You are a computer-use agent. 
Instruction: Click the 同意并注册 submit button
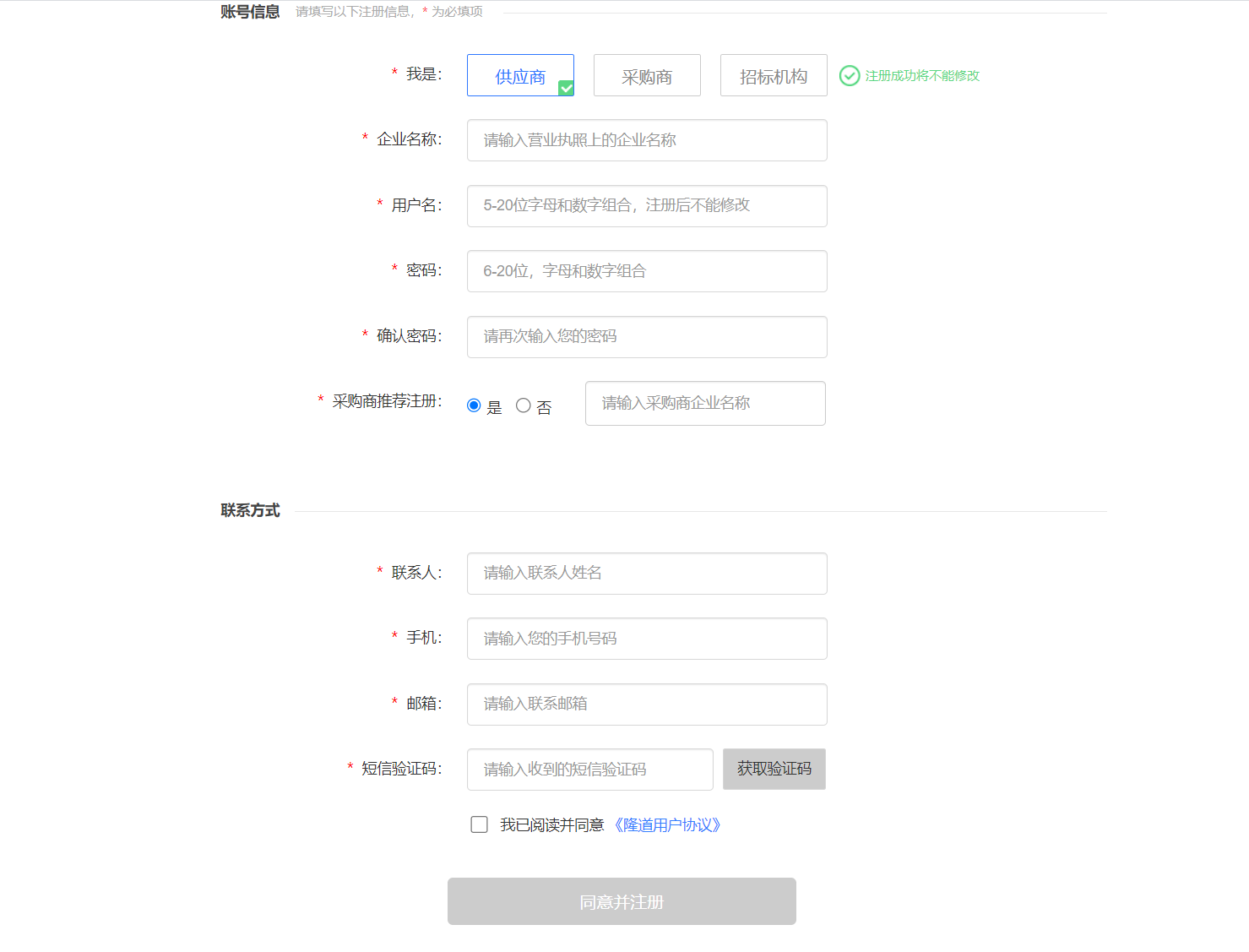point(622,901)
